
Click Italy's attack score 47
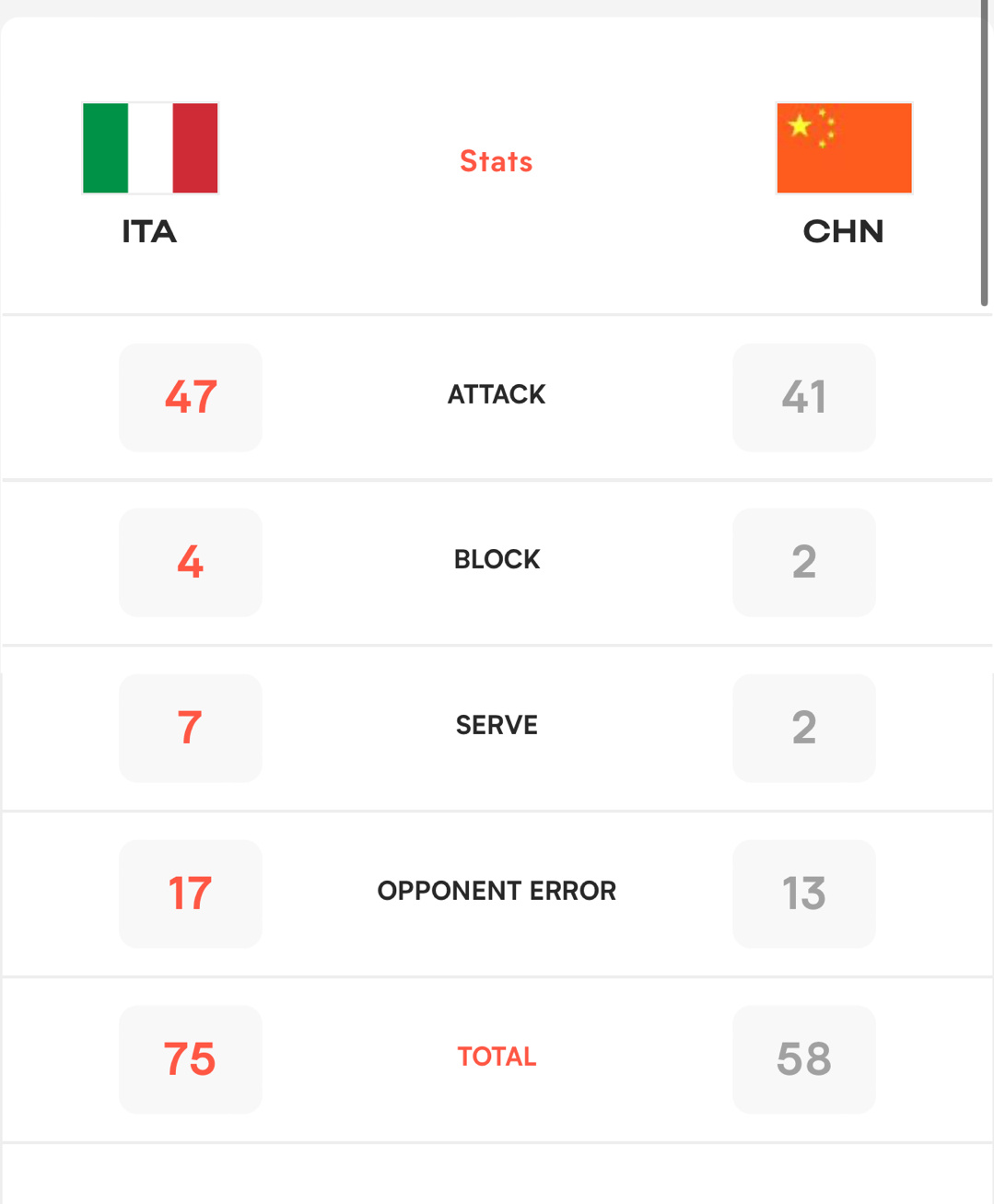tap(191, 397)
